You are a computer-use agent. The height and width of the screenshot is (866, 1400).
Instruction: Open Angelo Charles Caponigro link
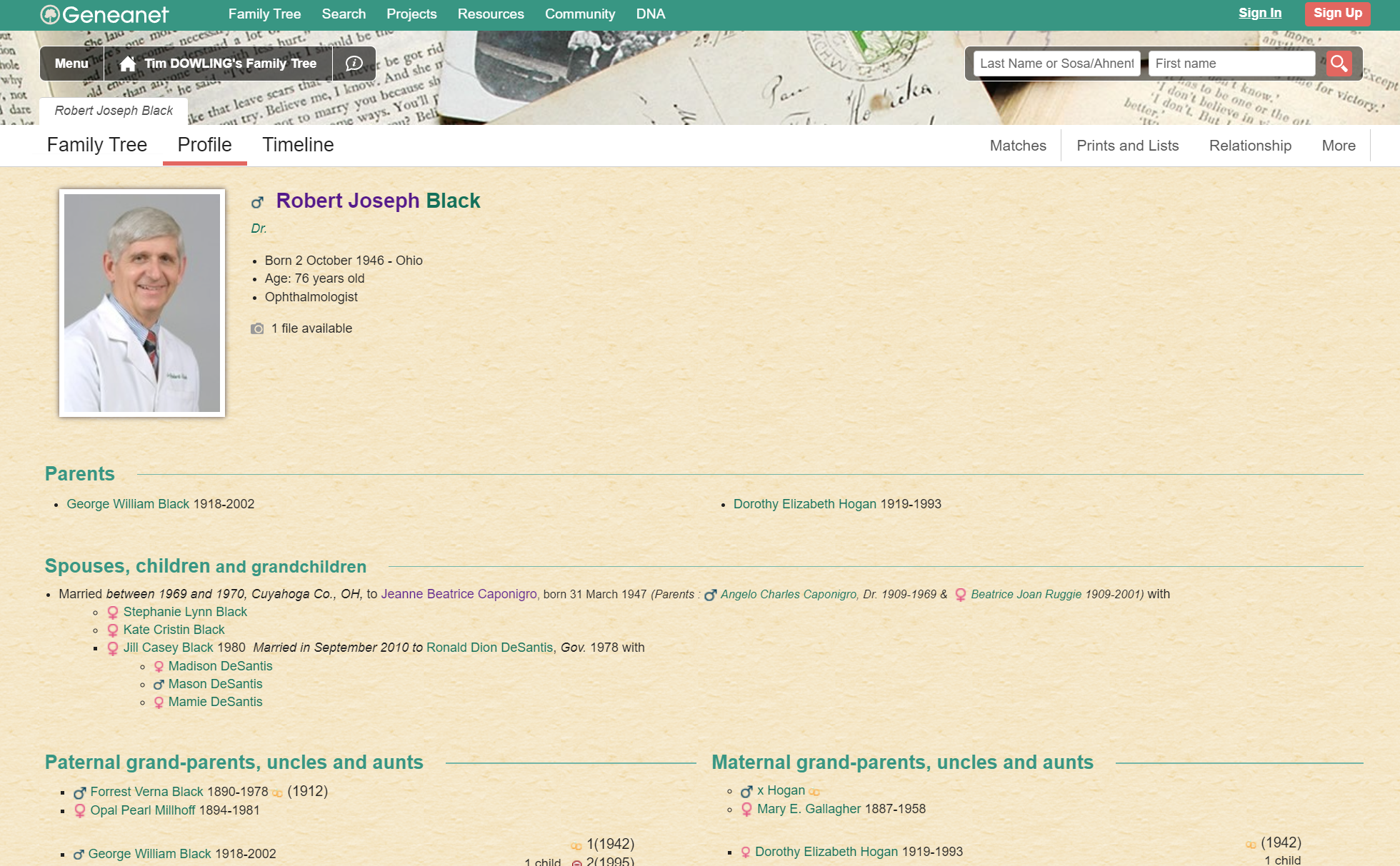click(x=789, y=594)
